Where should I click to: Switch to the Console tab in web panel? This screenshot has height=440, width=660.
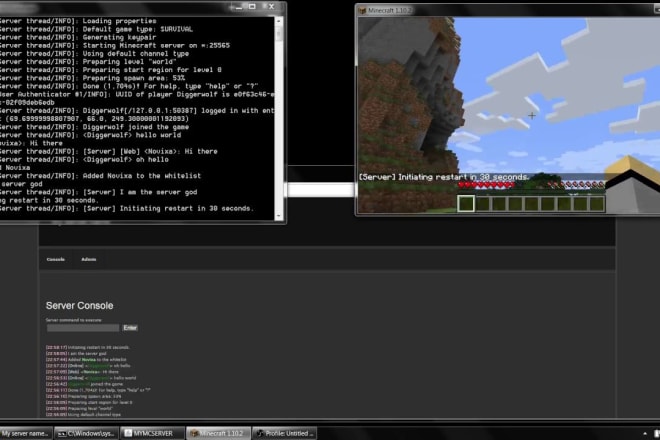(x=56, y=259)
